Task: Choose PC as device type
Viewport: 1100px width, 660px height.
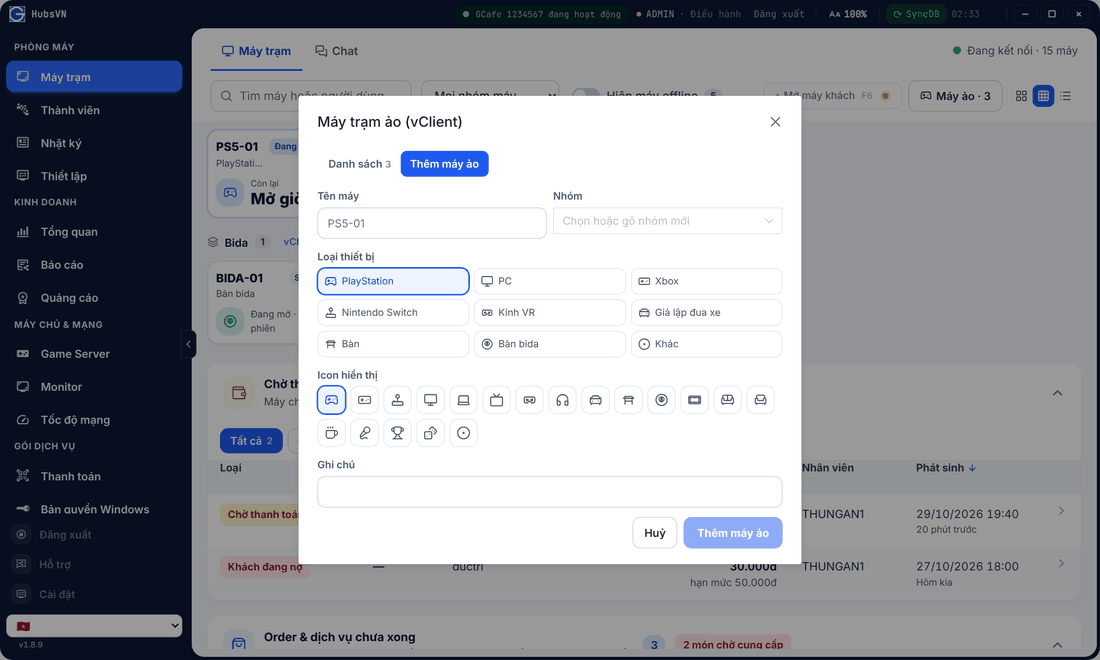Action: pos(550,281)
